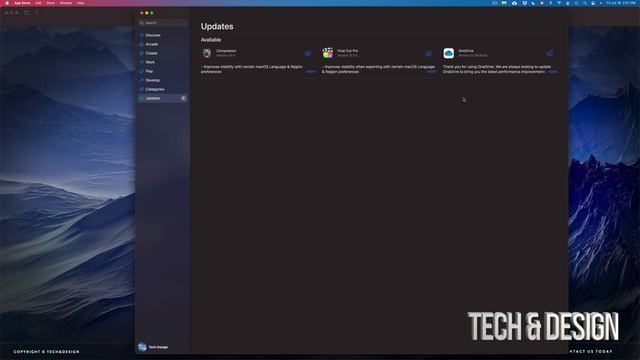Open the Help menu
Viewport: 640px width, 360px height.
point(80,3)
